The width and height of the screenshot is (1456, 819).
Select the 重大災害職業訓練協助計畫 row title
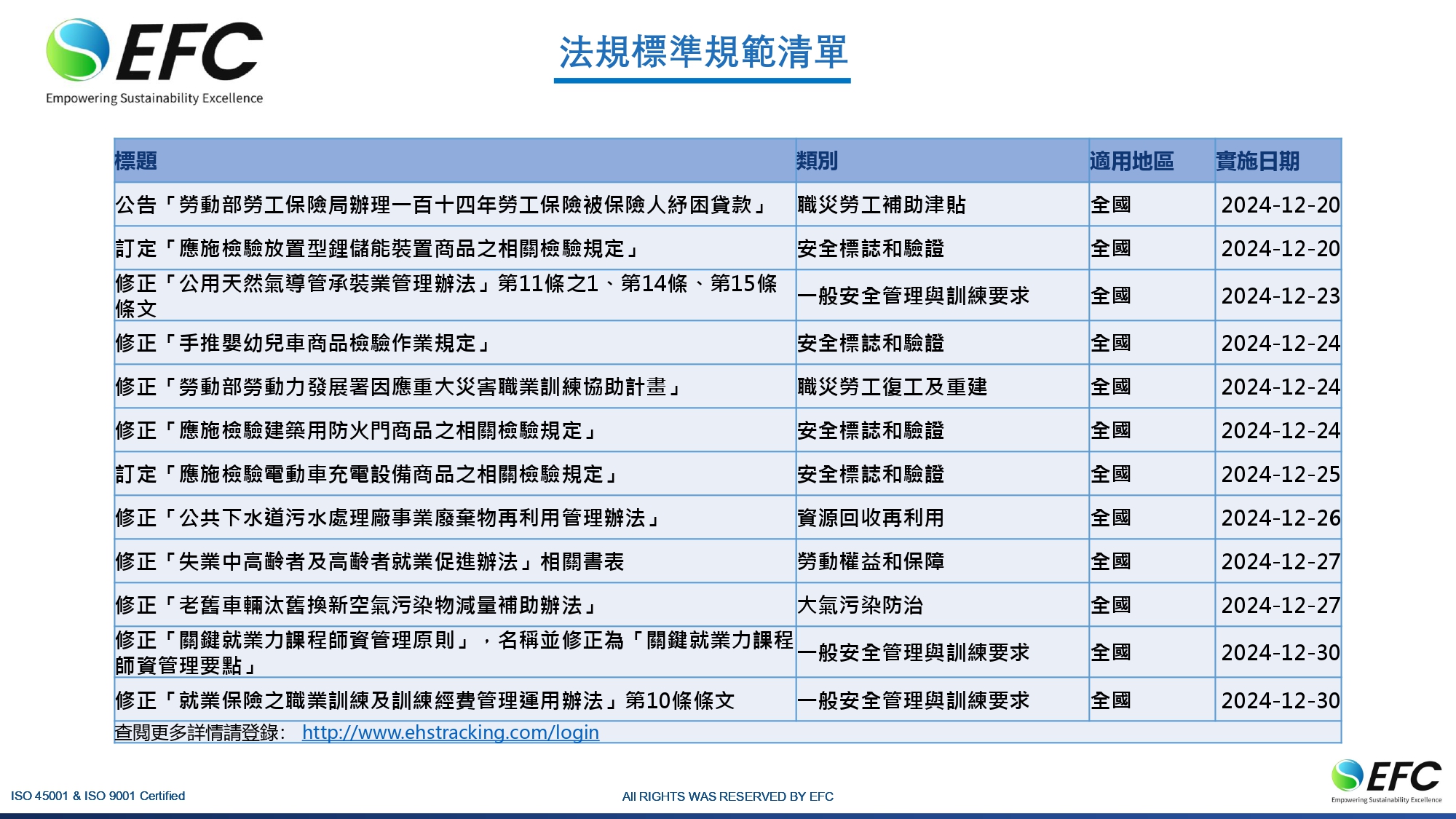[398, 387]
